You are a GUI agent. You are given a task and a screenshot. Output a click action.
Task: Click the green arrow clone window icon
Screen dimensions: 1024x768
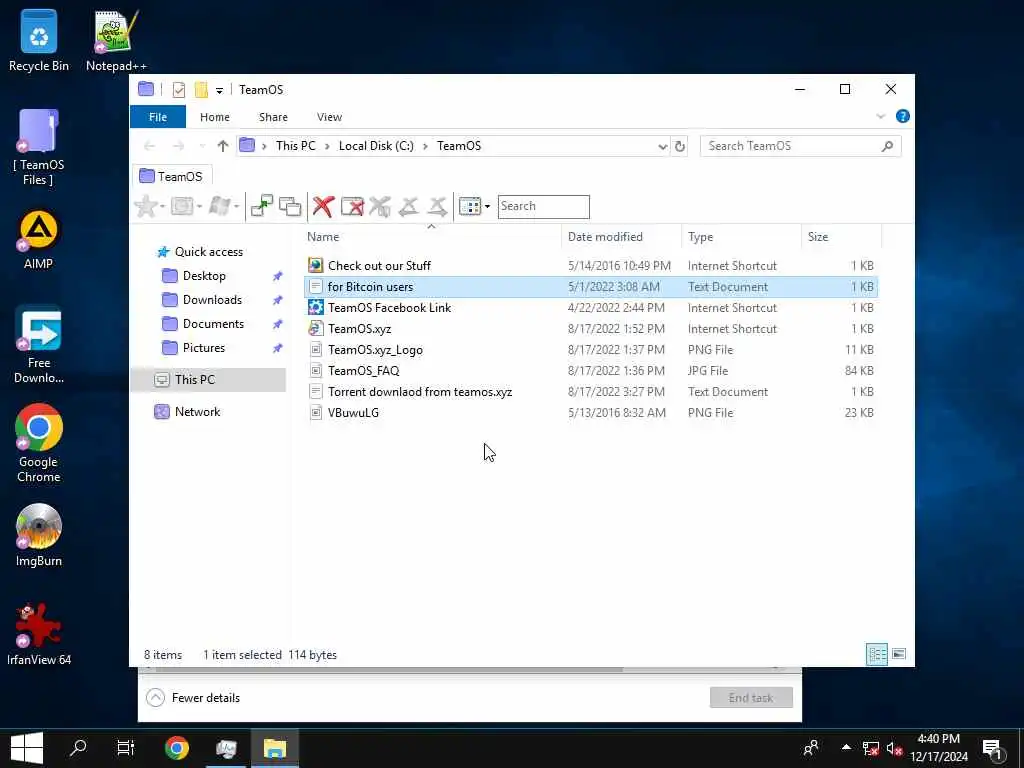pos(262,206)
